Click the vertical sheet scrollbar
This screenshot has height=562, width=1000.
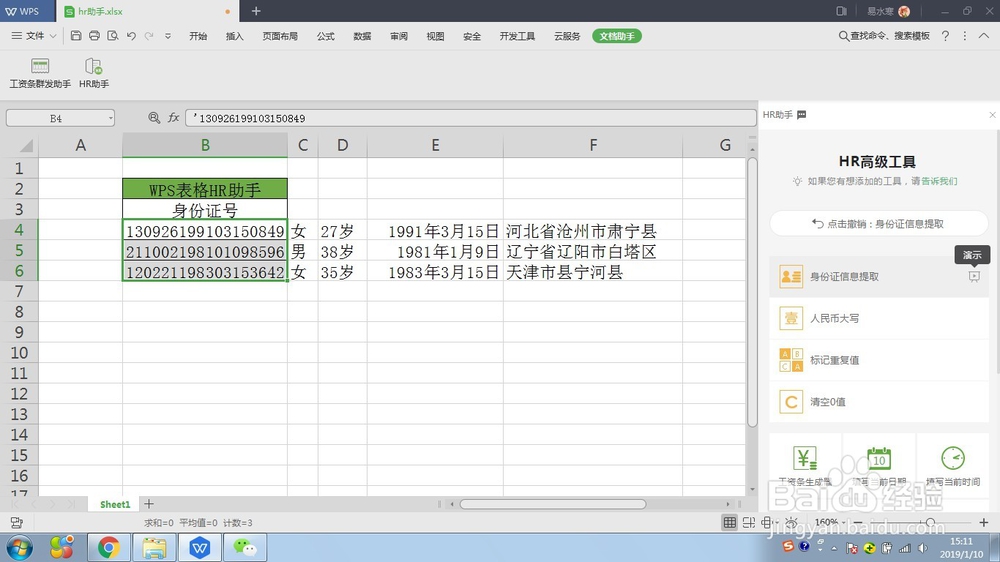752,292
